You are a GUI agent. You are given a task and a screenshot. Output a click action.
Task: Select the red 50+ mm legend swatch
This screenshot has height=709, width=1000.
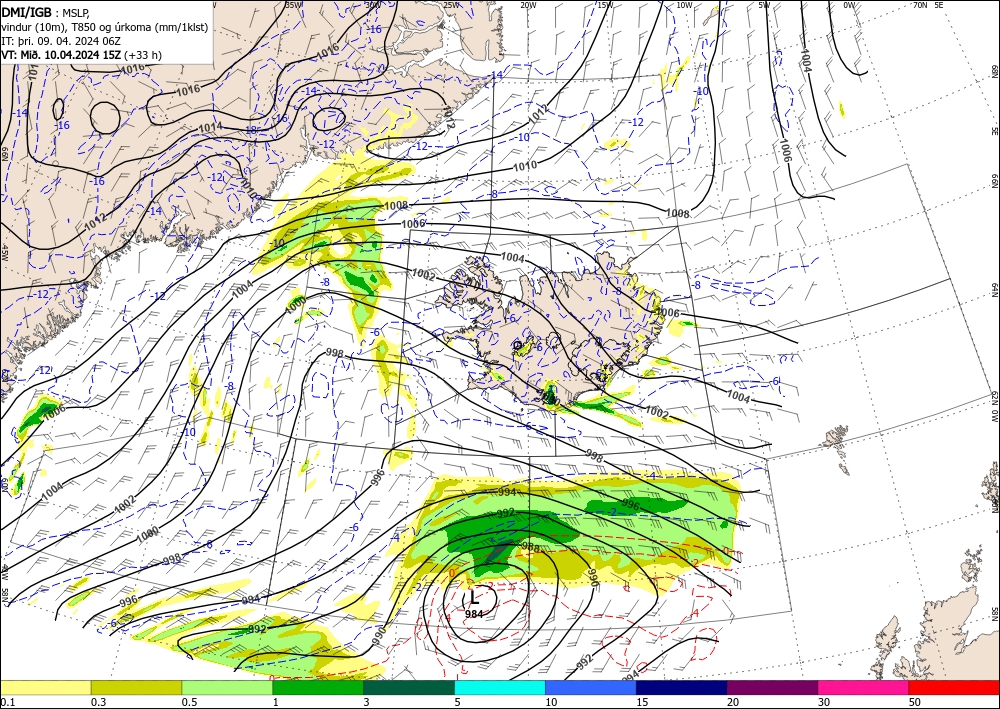point(954,687)
